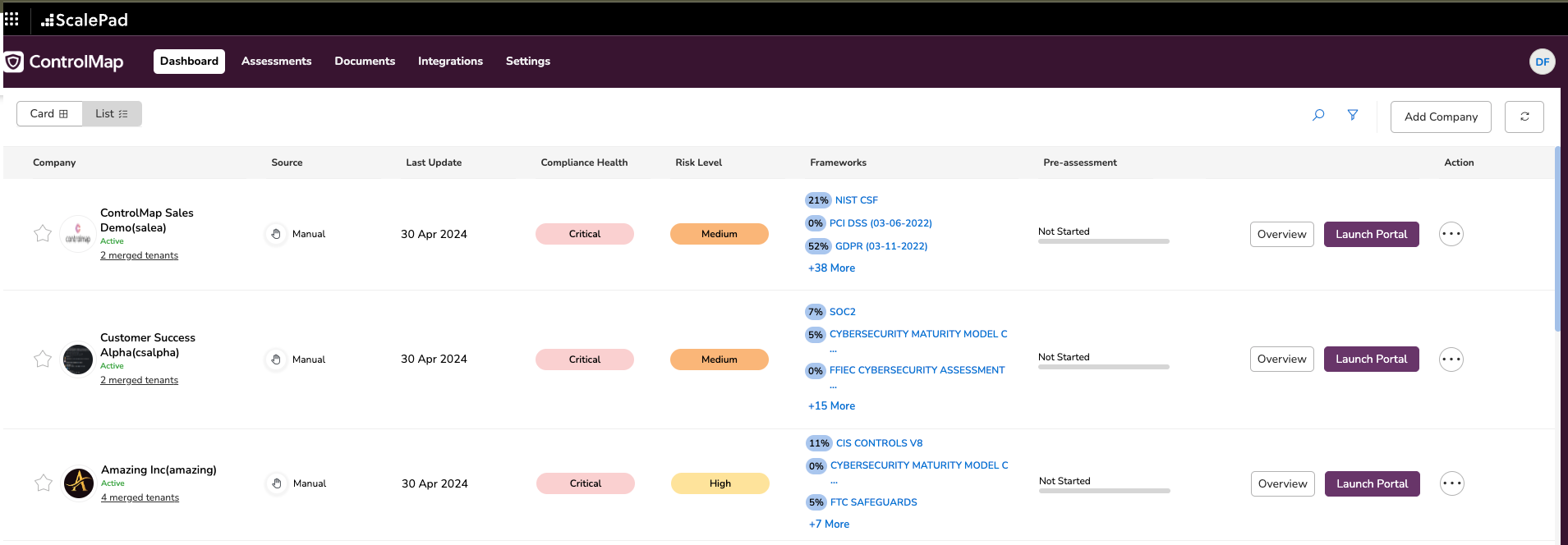The image size is (1568, 545).
Task: Open the SOC2 framework link
Action: (843, 312)
